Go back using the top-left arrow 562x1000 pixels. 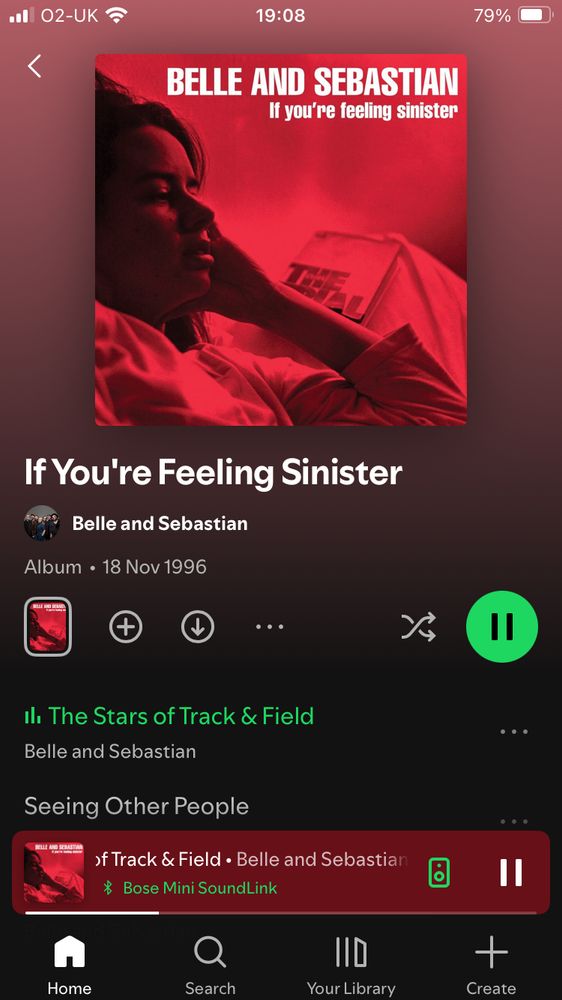click(x=34, y=66)
